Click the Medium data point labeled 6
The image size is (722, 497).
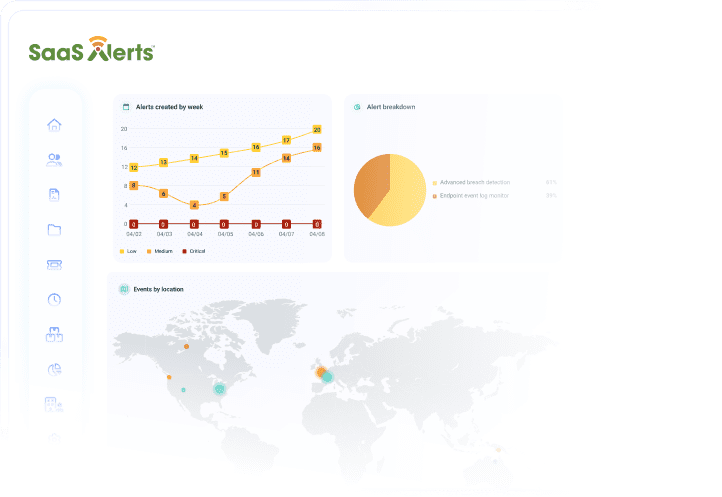(x=163, y=193)
